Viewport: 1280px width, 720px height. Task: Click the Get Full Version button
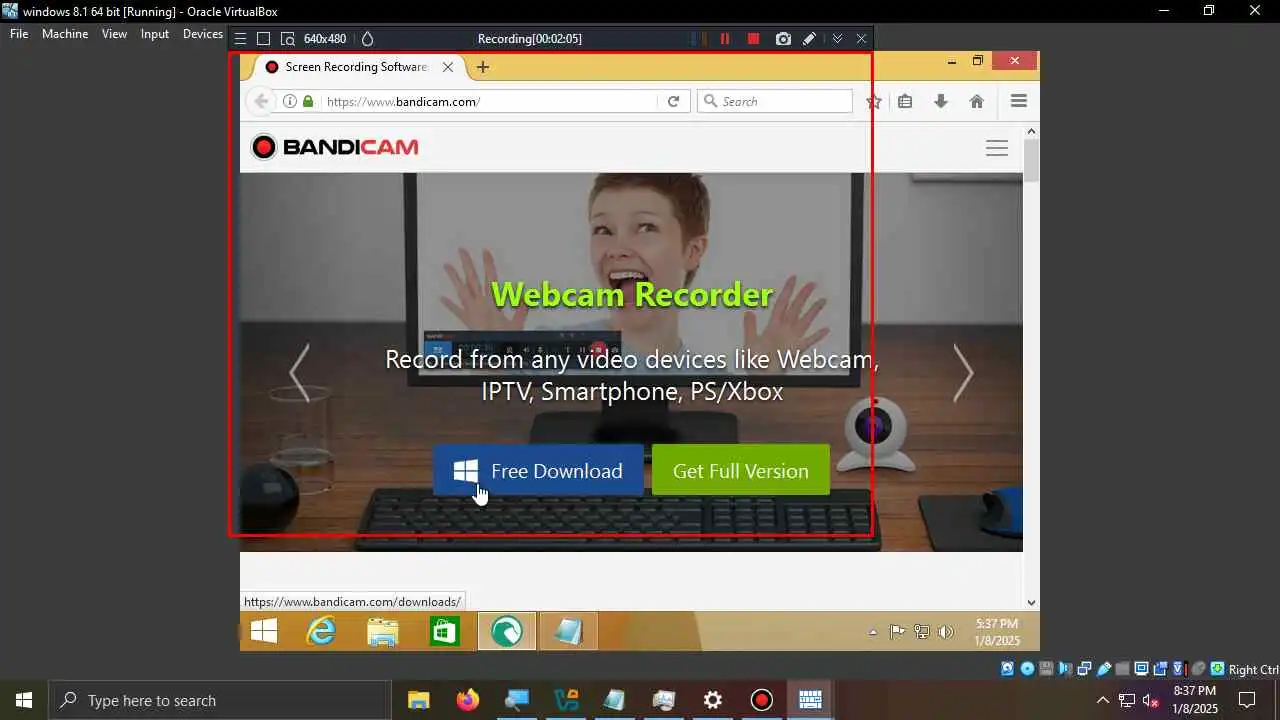point(741,470)
